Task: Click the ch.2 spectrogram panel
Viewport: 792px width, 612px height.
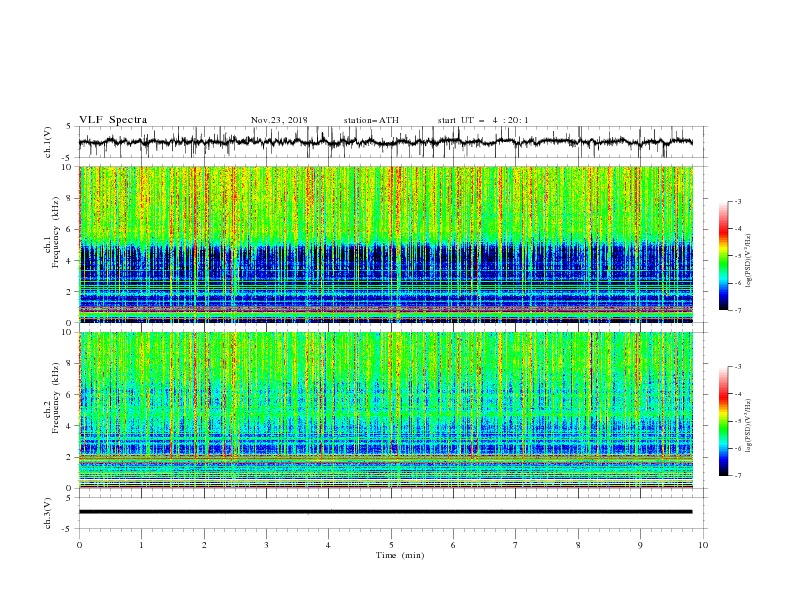Action: click(x=386, y=410)
